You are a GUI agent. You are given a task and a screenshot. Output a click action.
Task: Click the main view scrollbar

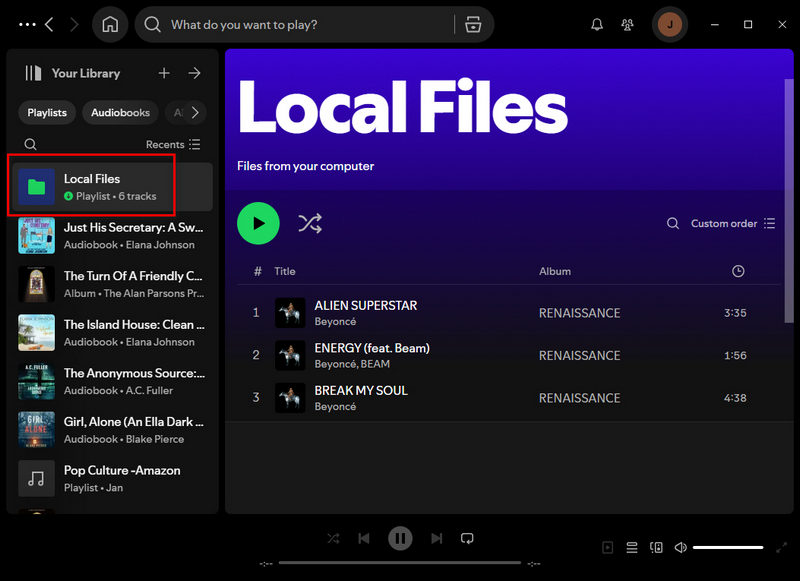click(x=789, y=201)
